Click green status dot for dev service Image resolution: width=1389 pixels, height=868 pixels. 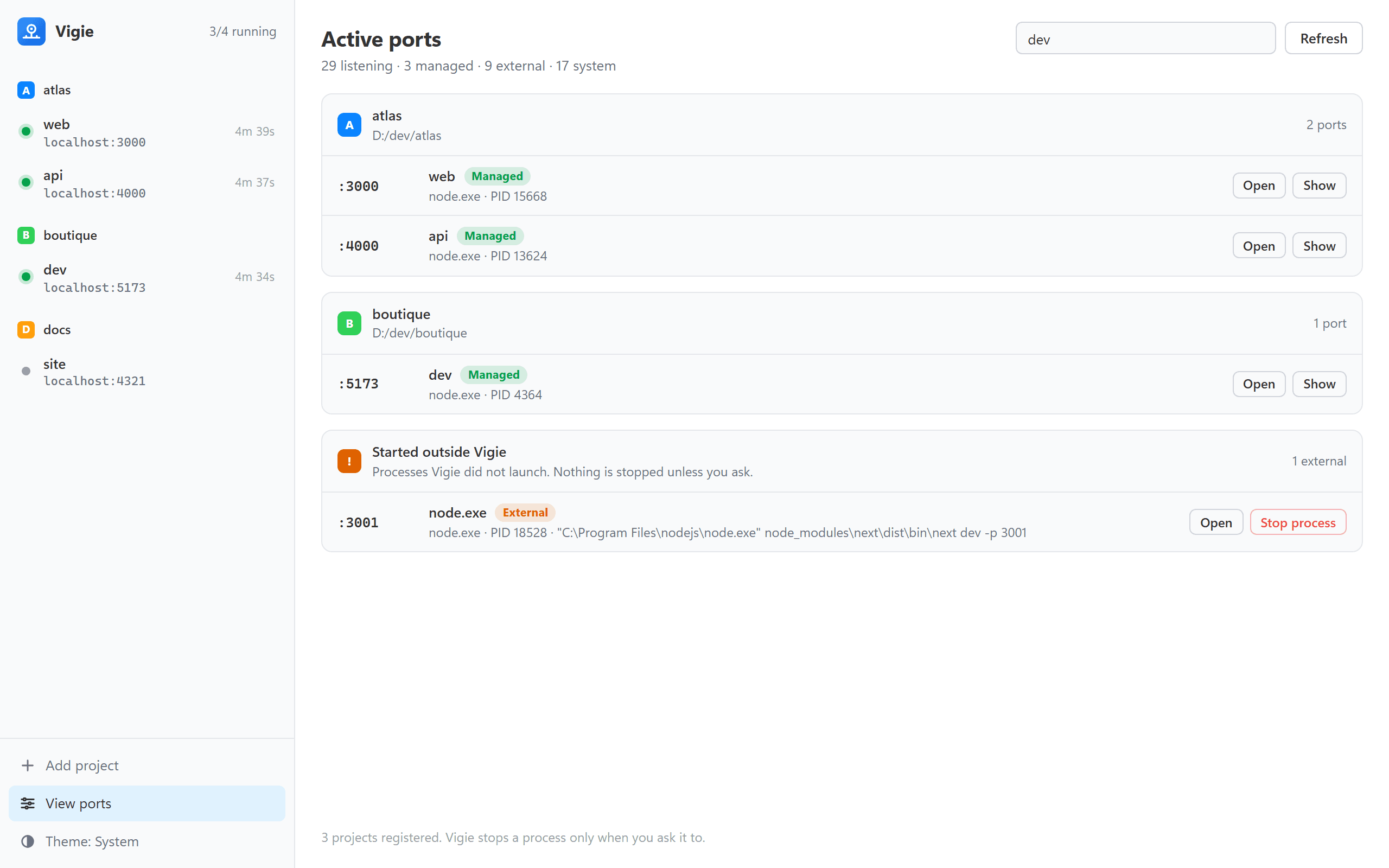tap(26, 277)
